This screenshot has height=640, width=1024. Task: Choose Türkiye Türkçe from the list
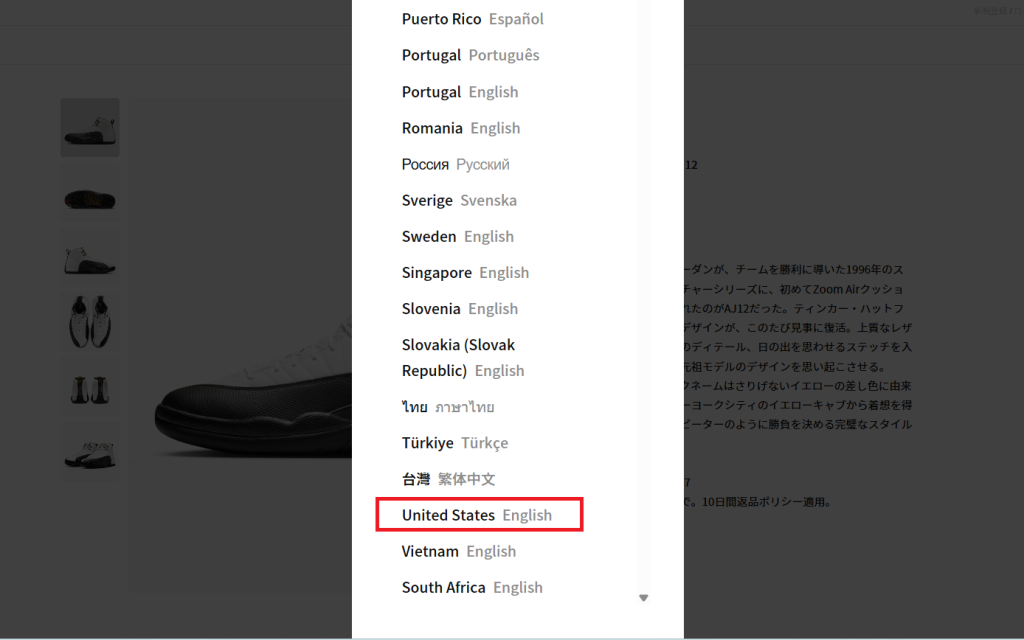(x=461, y=442)
